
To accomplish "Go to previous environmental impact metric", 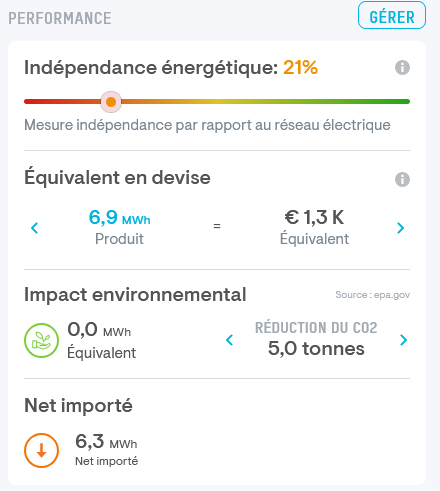I will coord(230,340).
